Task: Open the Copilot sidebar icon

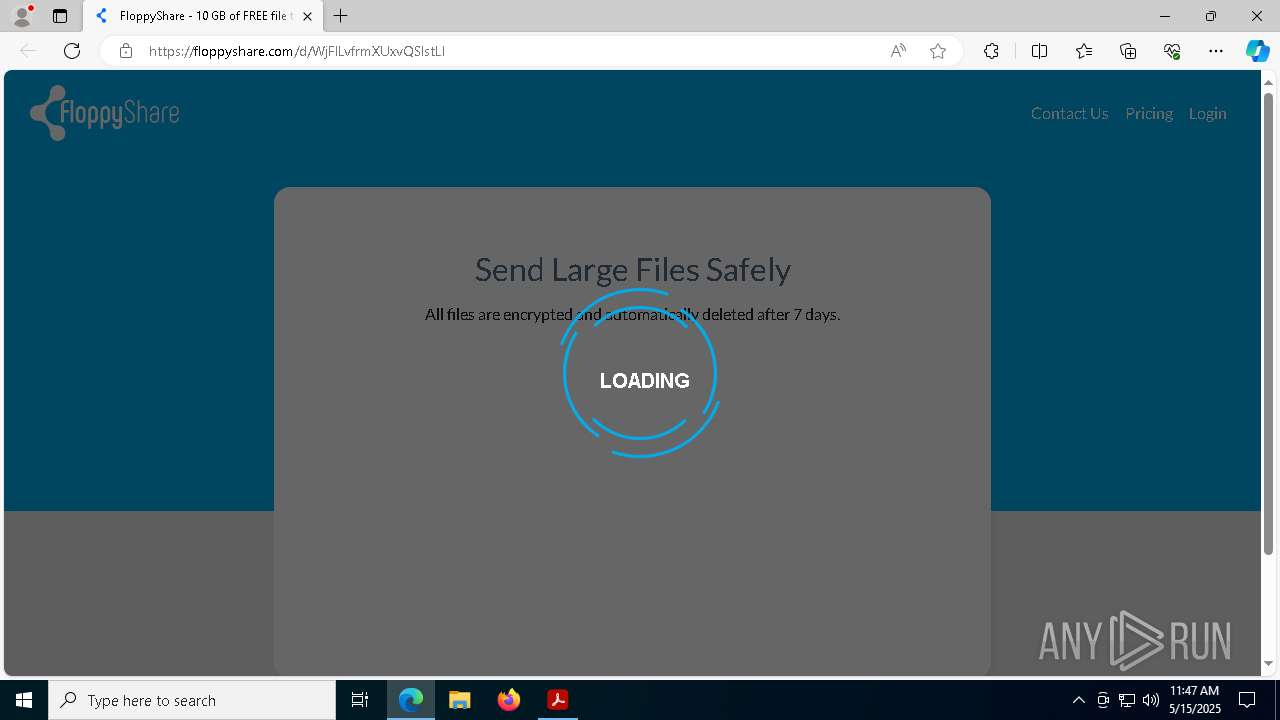Action: click(x=1257, y=51)
